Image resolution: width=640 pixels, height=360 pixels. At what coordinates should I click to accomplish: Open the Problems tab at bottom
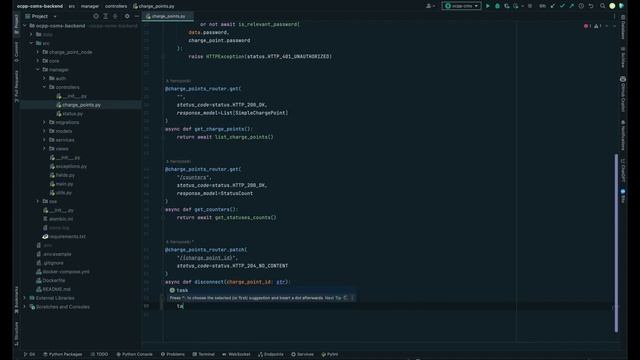click(173, 354)
